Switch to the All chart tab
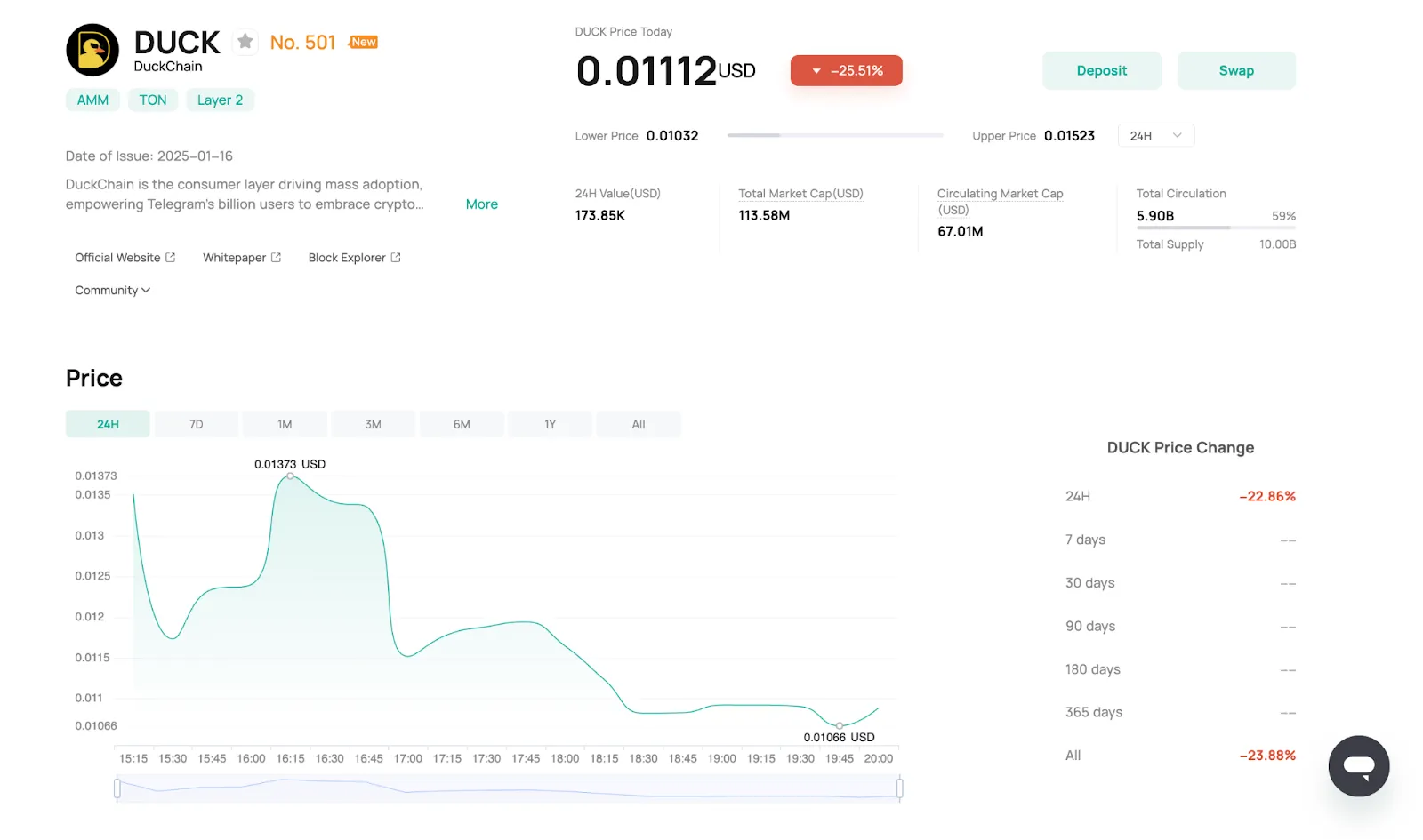The image size is (1423, 840). [639, 424]
